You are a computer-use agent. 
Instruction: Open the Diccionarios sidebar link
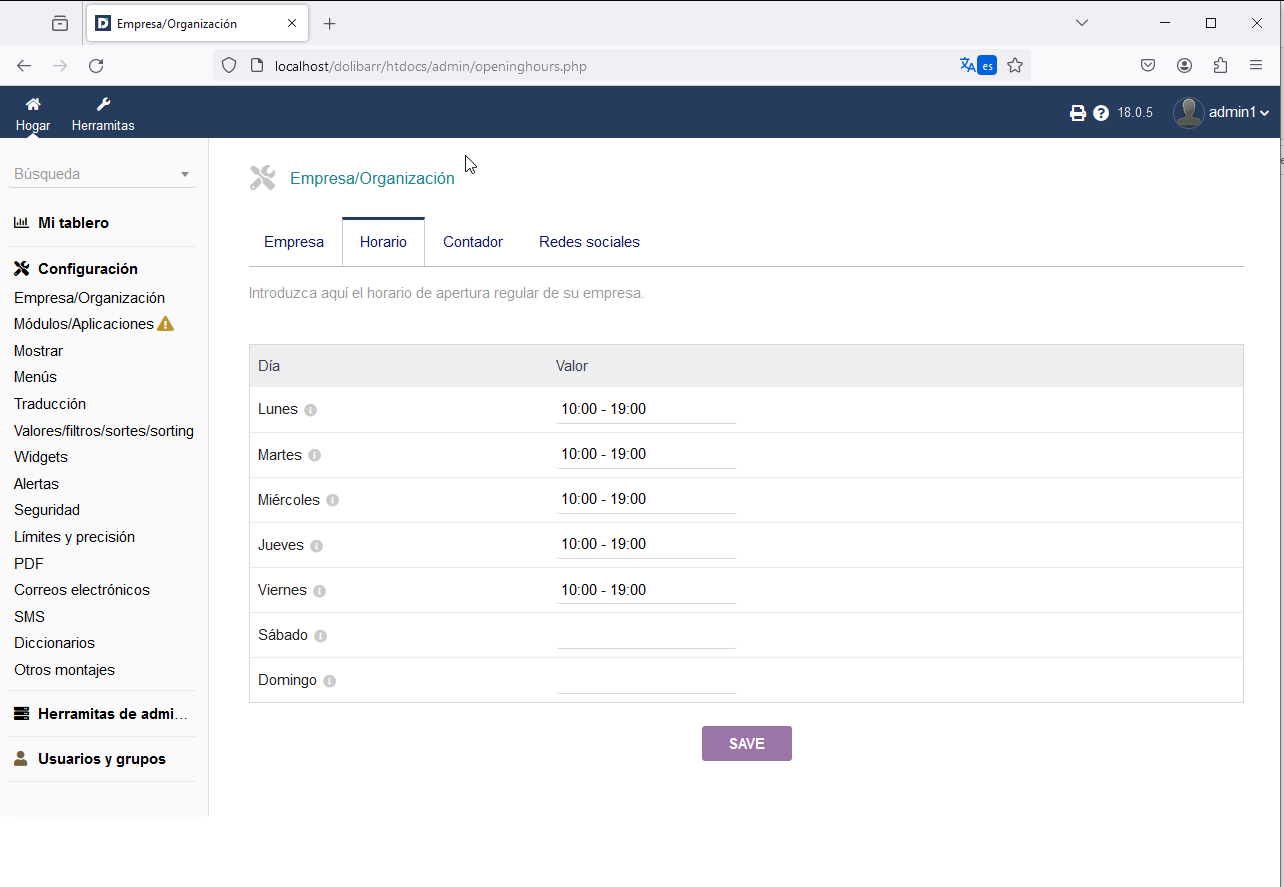coord(54,643)
